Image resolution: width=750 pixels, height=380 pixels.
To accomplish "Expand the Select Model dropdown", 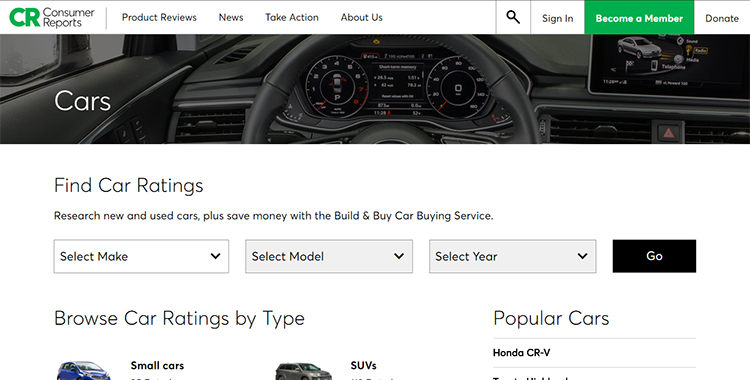I will pos(329,257).
